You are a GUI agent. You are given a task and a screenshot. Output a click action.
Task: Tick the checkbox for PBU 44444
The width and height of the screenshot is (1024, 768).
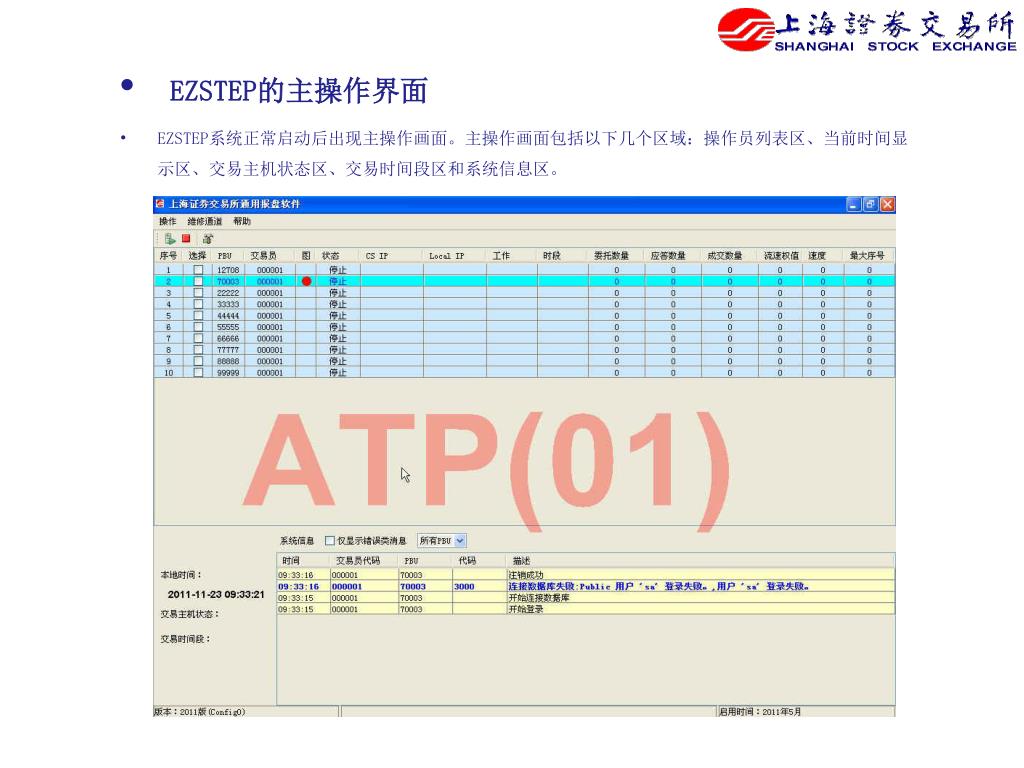pyautogui.click(x=199, y=316)
